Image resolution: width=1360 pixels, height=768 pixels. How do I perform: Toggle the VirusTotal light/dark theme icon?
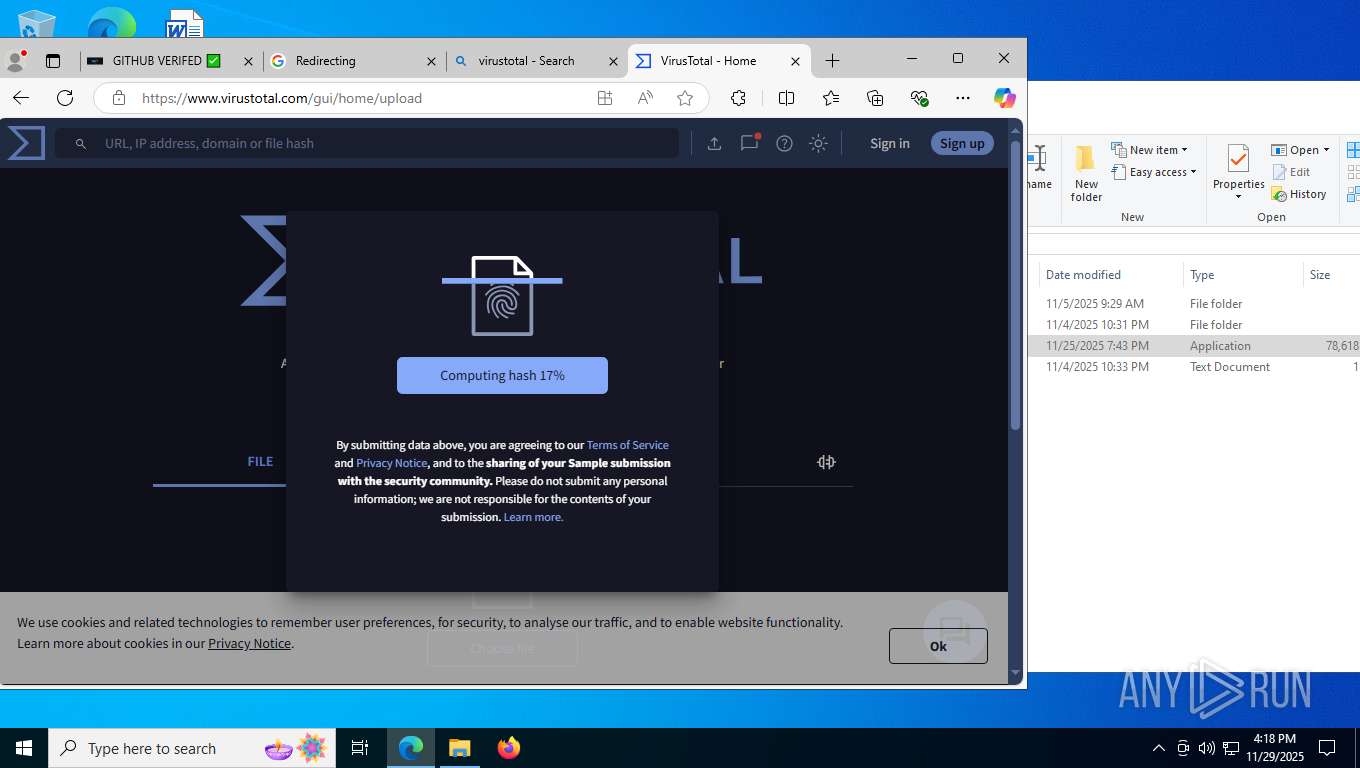click(x=818, y=143)
